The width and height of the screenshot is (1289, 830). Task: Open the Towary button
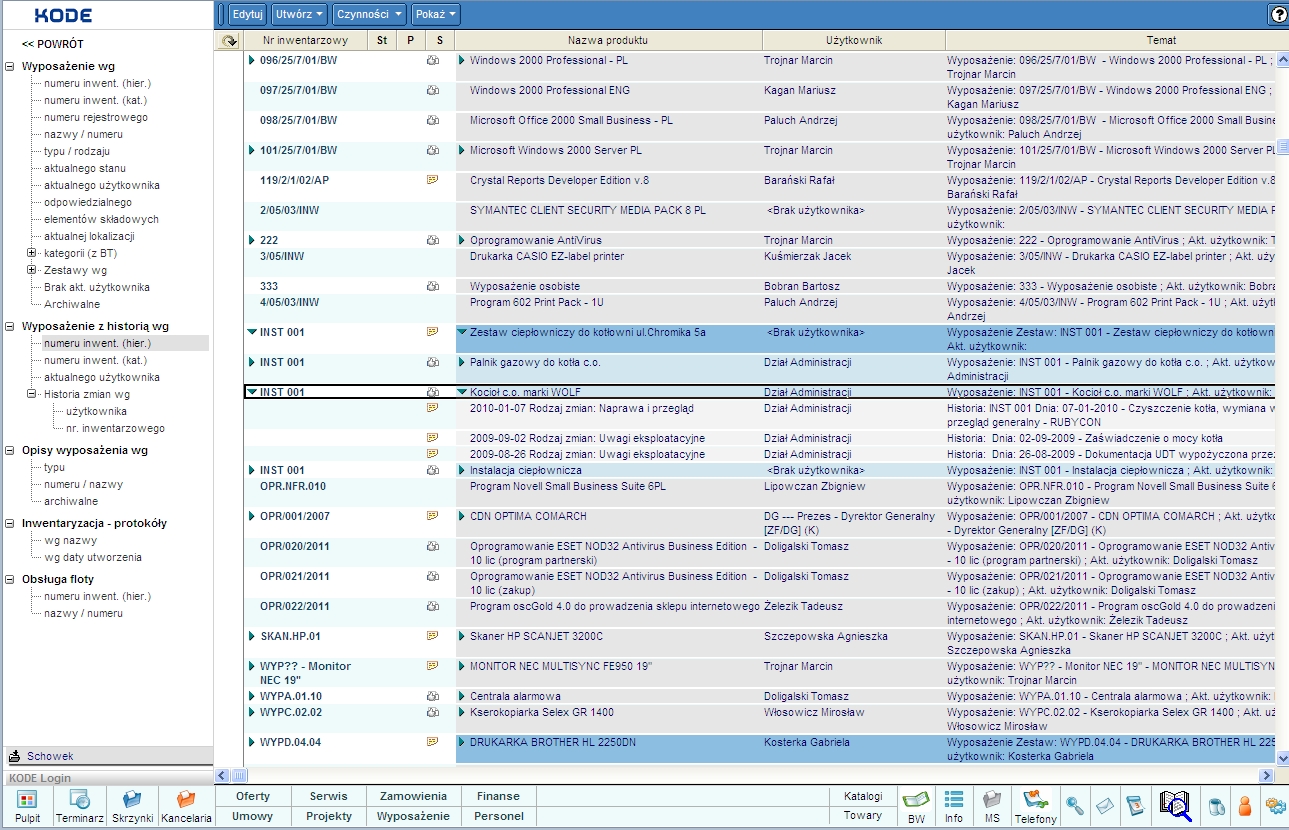pyautogui.click(x=863, y=816)
